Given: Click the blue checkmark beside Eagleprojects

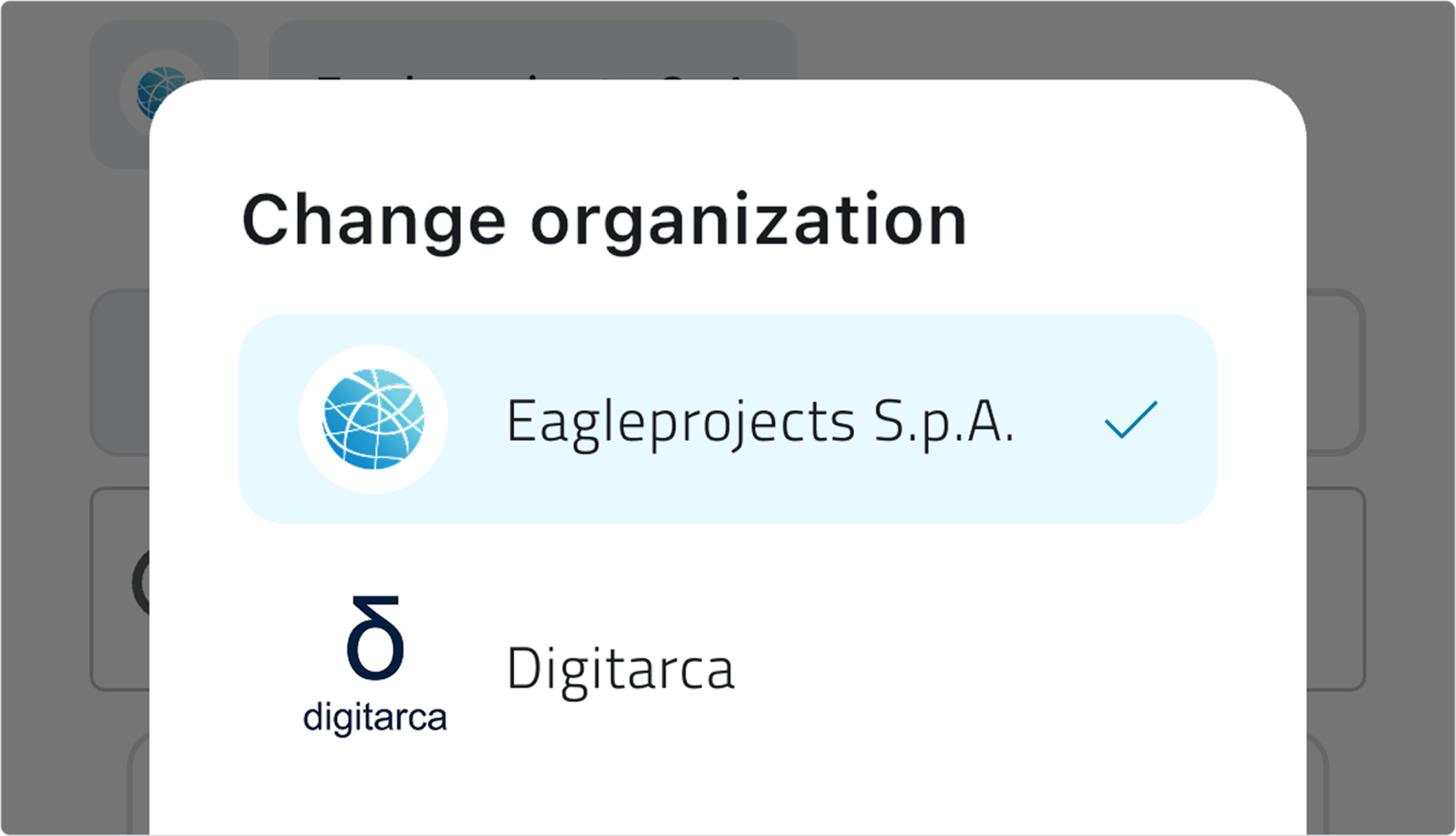Looking at the screenshot, I should click(1130, 420).
